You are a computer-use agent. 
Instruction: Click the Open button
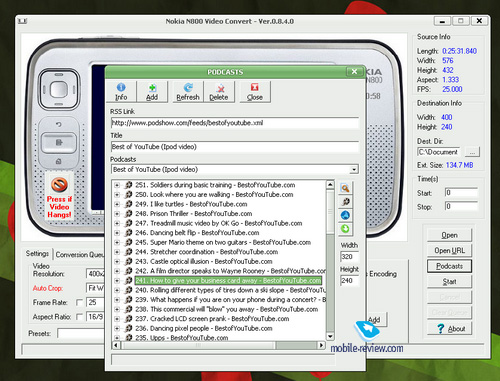tap(449, 235)
